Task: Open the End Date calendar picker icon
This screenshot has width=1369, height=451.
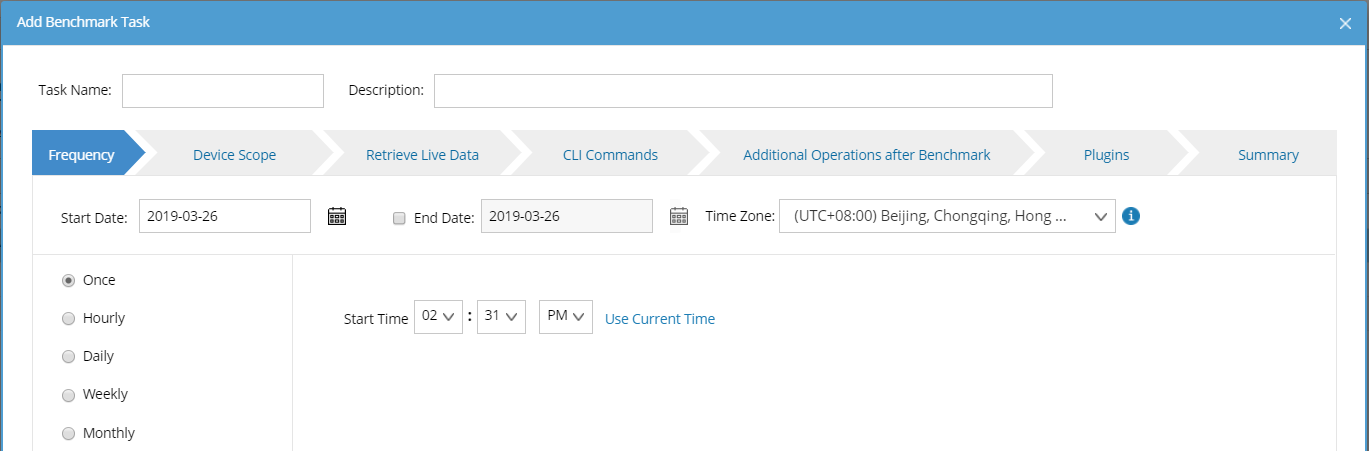Action: (x=679, y=216)
